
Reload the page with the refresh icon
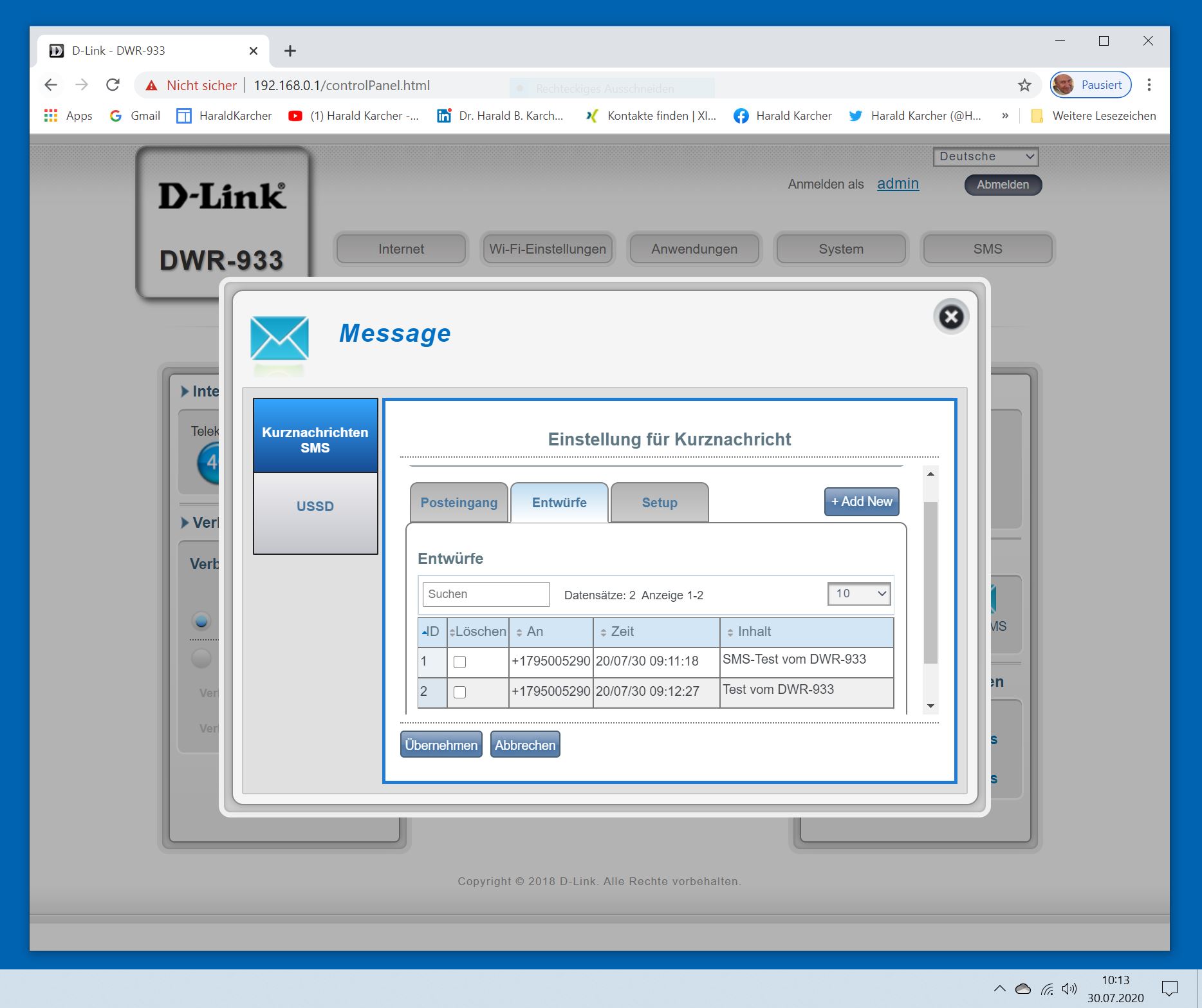[113, 85]
